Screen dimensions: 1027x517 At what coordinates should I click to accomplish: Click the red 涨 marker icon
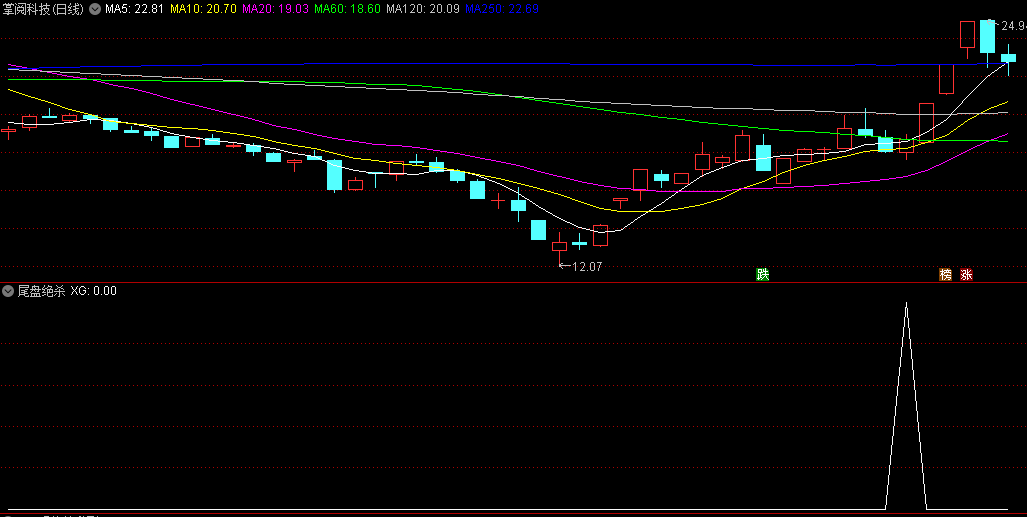966,275
